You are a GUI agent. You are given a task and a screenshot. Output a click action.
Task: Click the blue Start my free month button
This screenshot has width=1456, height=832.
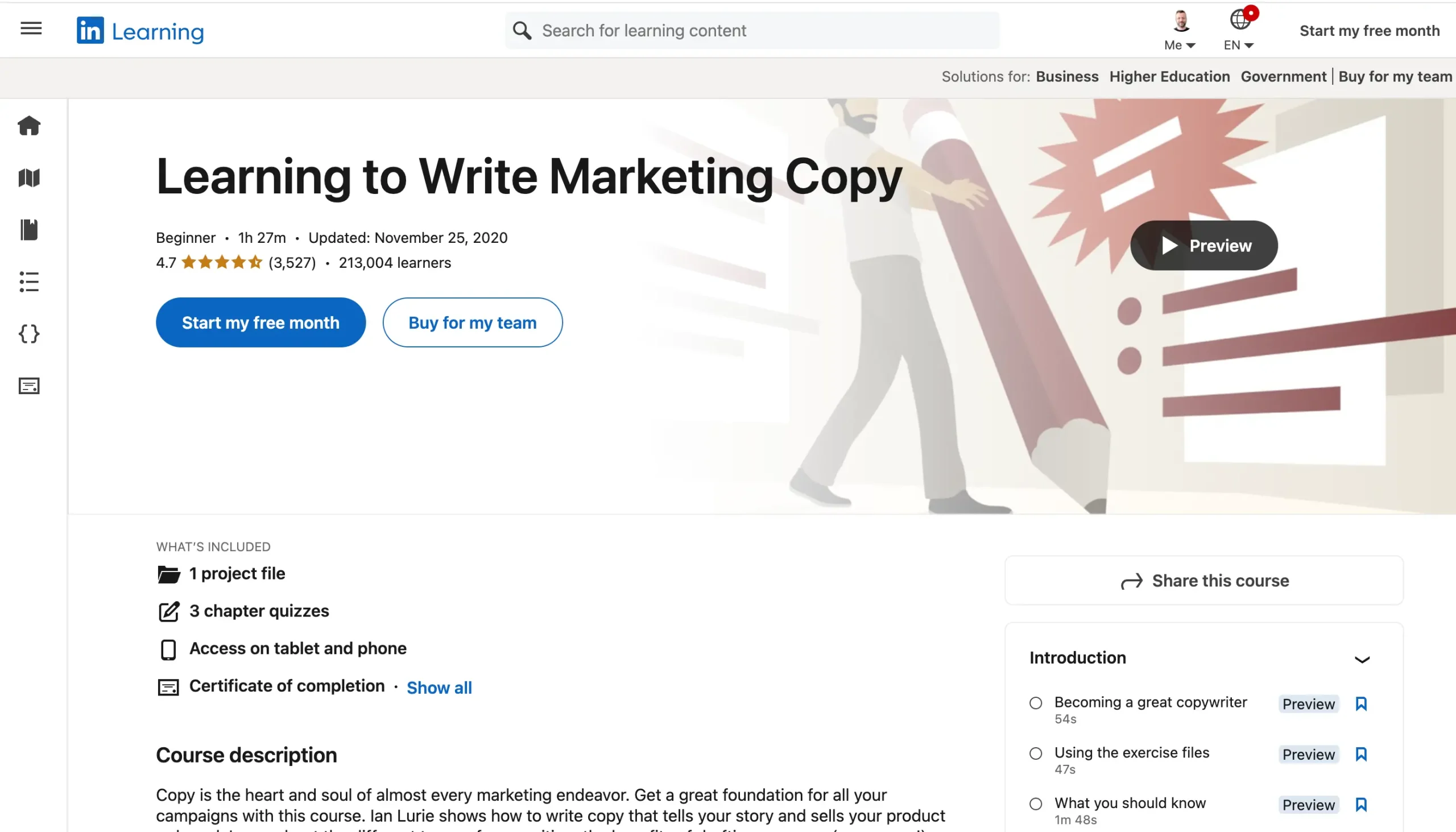point(260,322)
